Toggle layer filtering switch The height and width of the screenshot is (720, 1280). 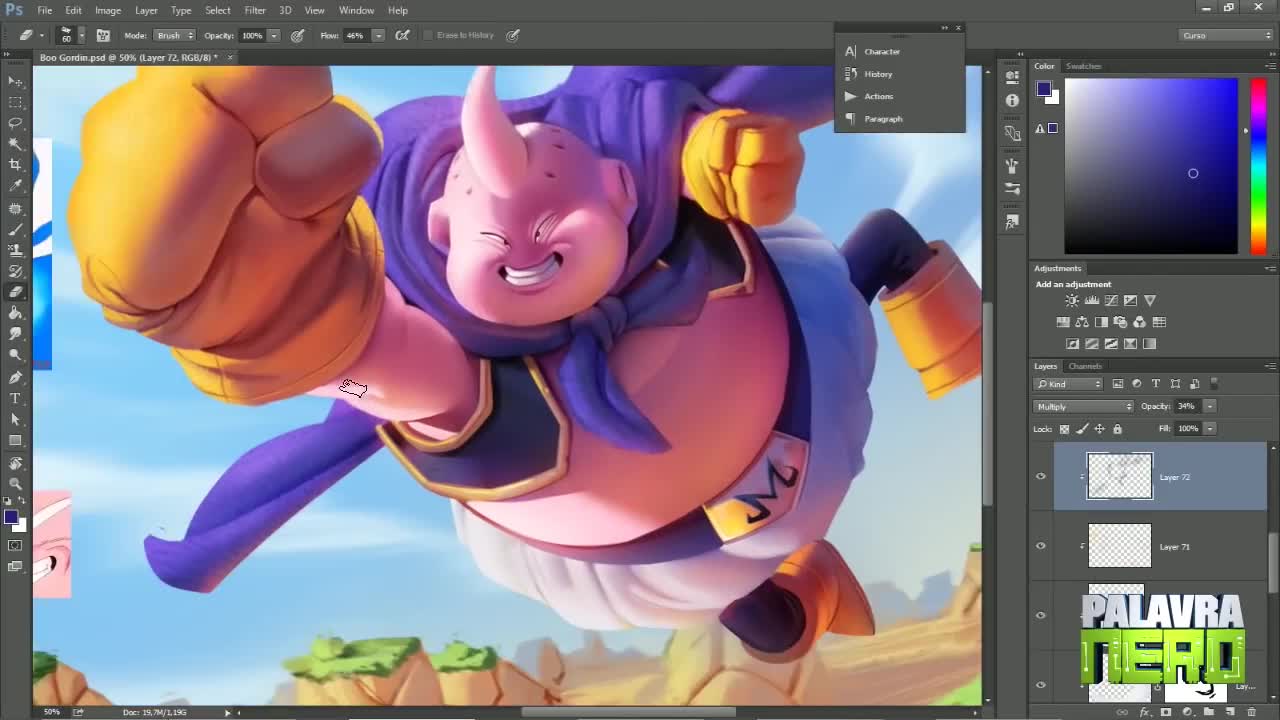coord(1214,384)
